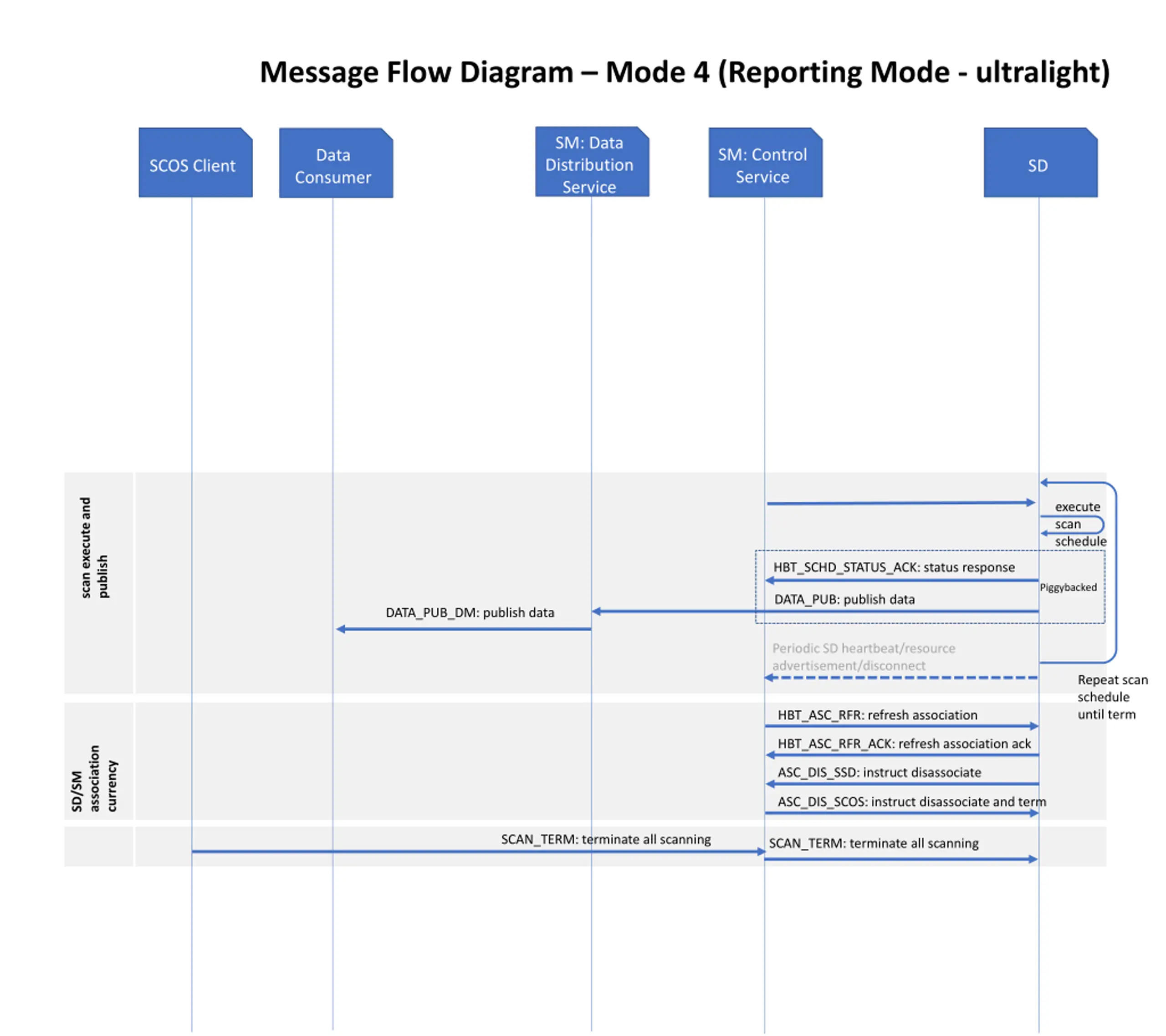Viewport: 1166px width, 1036px height.
Task: Select the right SCAN_TERM label toward SD
Action: point(873,843)
